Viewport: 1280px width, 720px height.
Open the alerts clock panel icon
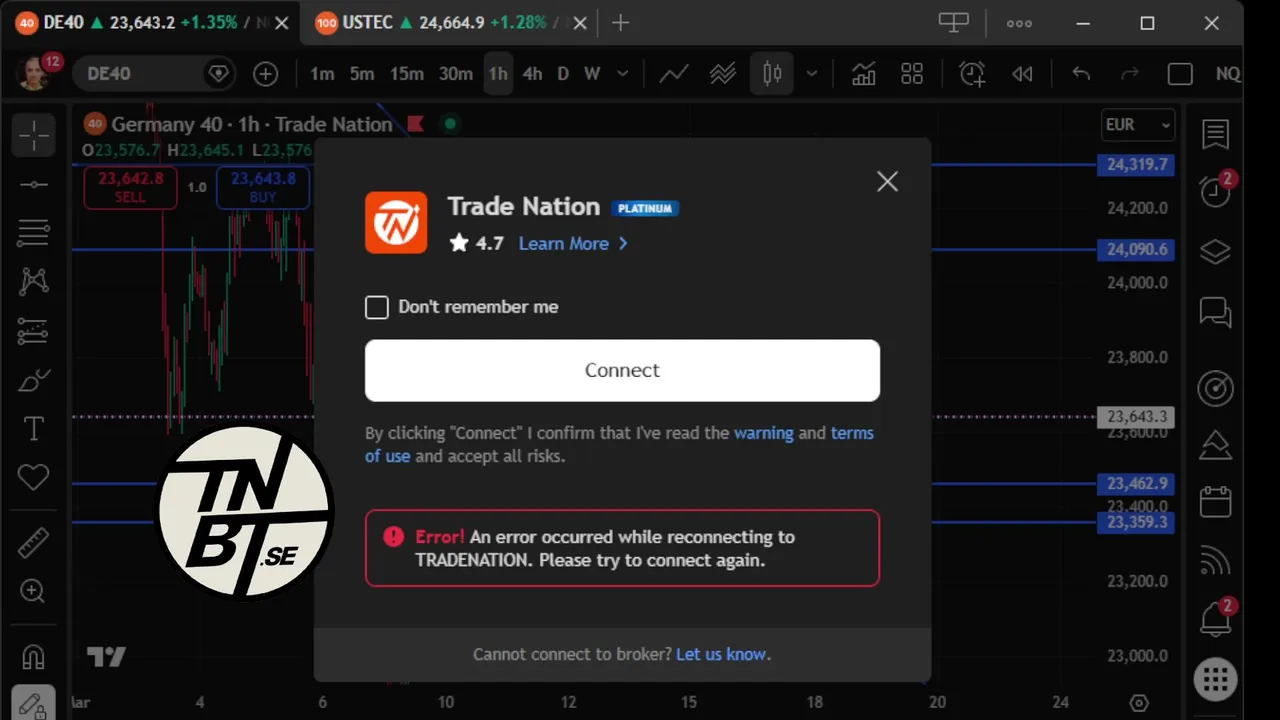pyautogui.click(x=1215, y=190)
